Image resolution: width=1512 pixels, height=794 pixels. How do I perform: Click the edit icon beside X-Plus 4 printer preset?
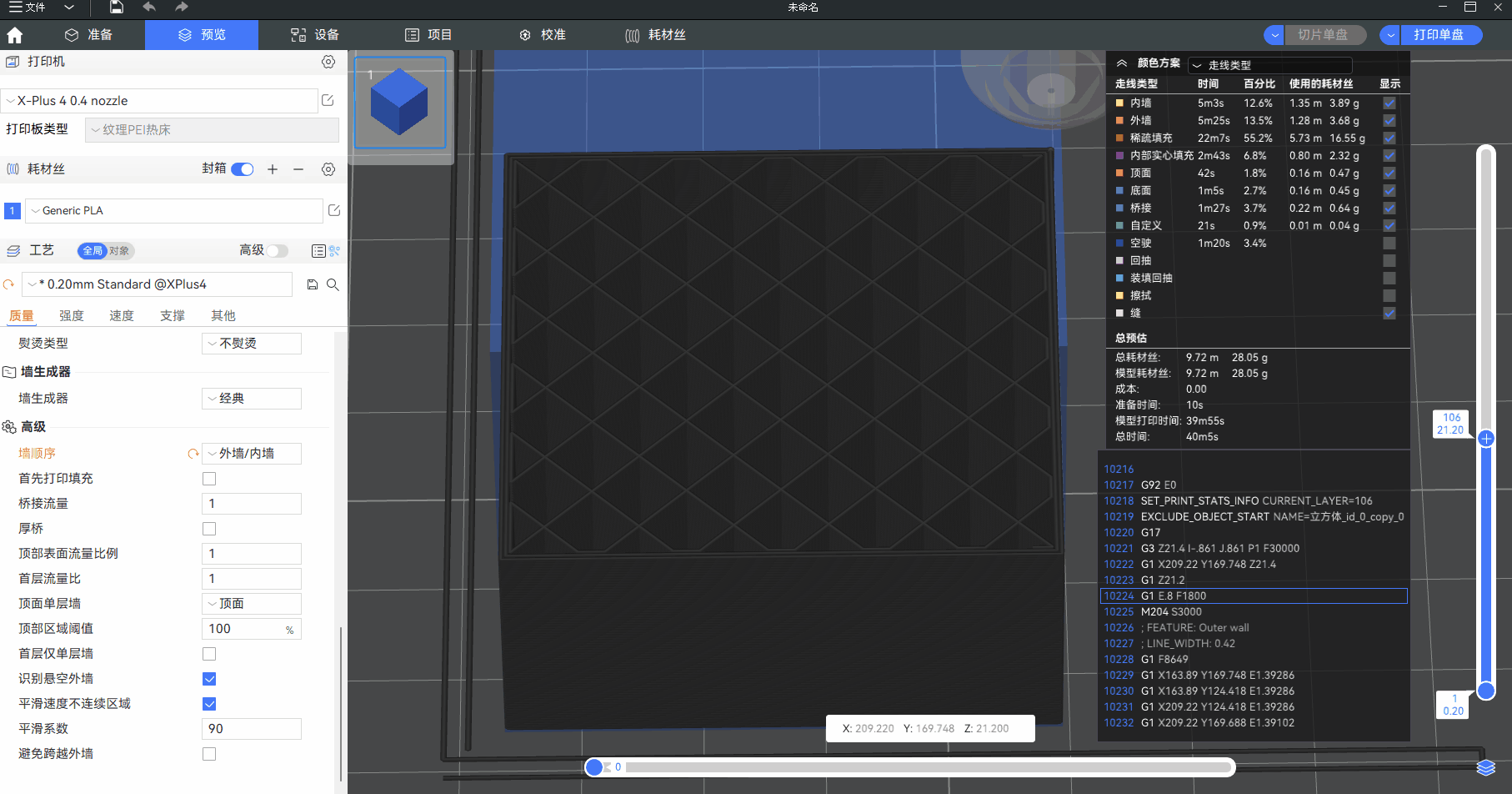click(328, 101)
